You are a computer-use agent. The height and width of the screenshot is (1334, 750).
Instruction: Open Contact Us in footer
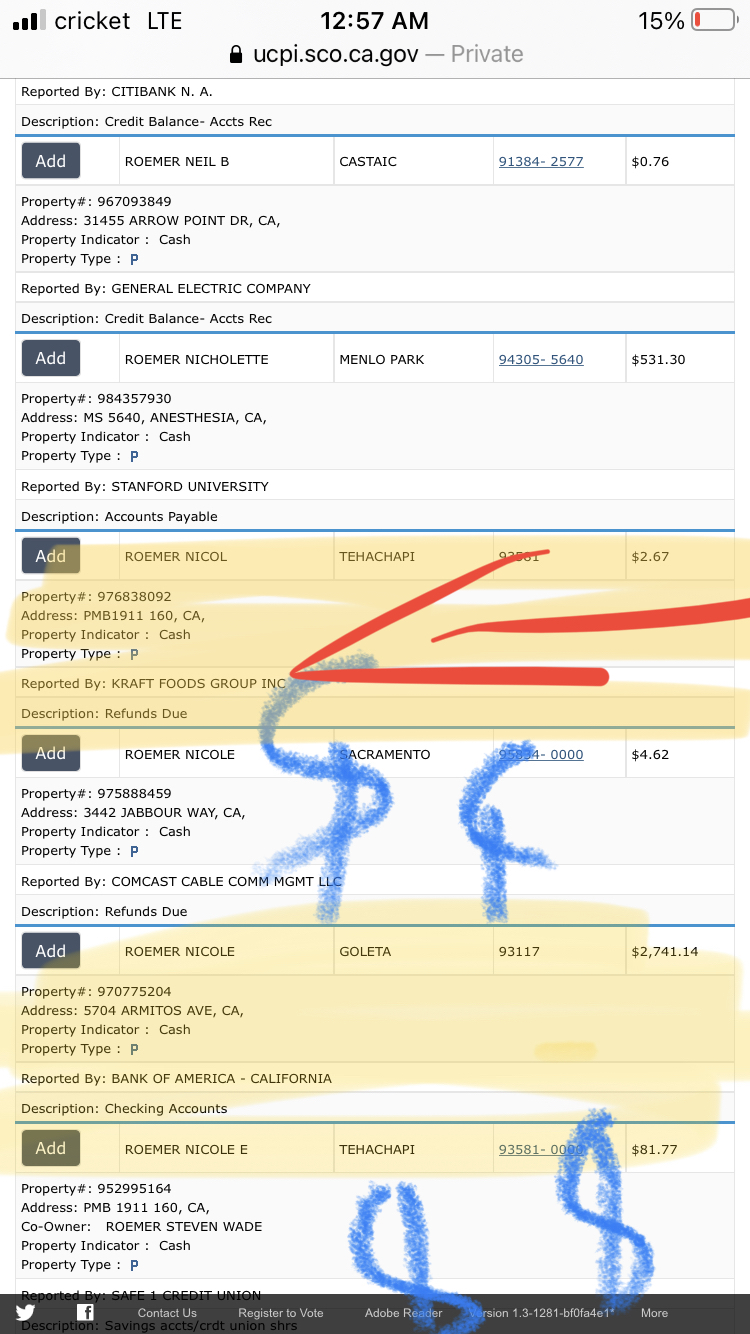167,1313
